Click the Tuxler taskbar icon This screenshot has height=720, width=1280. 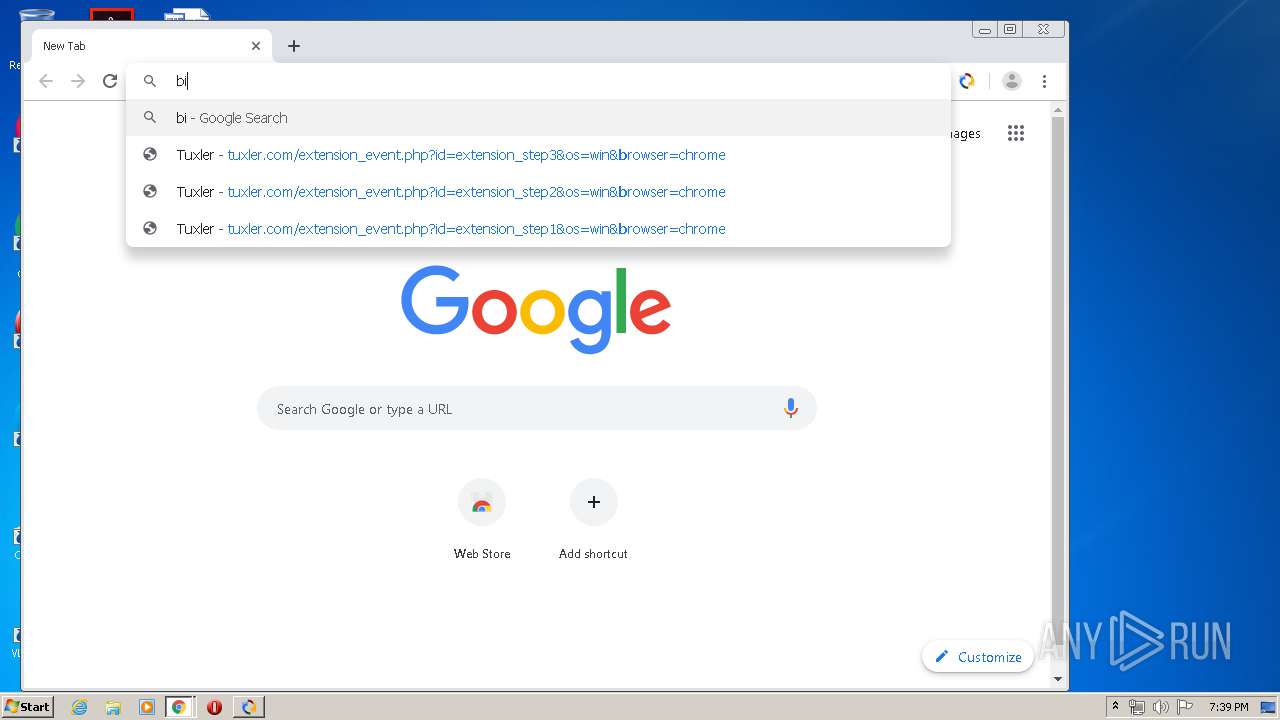pyautogui.click(x=249, y=707)
